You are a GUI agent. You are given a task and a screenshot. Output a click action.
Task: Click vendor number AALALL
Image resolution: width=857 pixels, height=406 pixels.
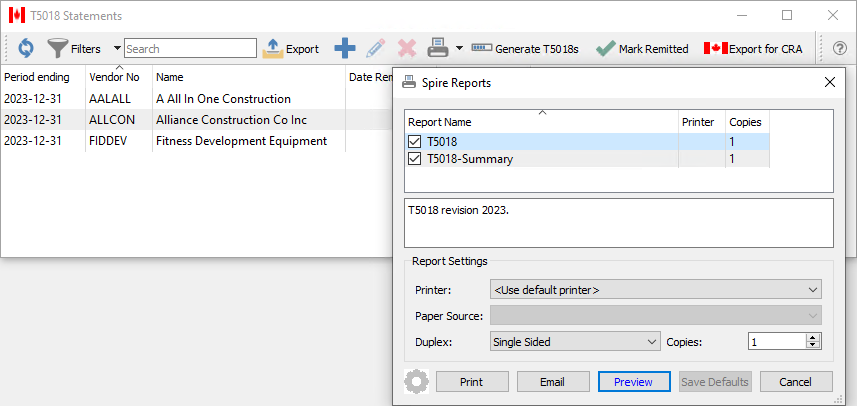pos(110,99)
